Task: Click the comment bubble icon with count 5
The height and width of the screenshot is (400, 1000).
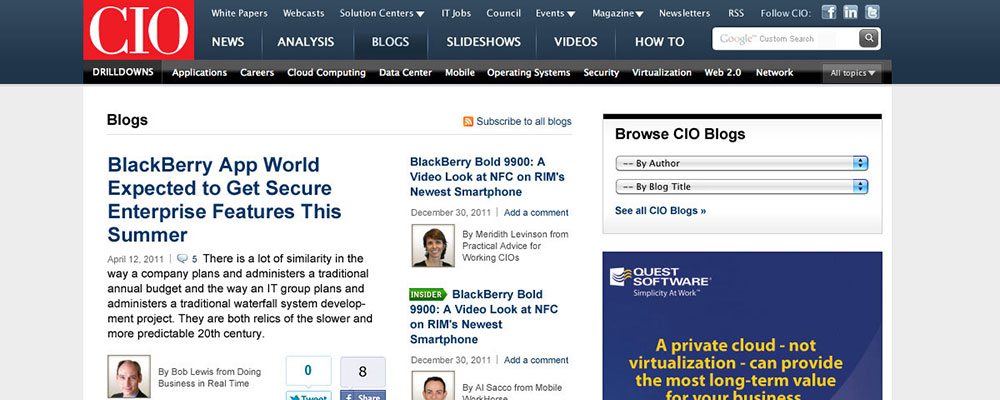Action: click(182, 259)
